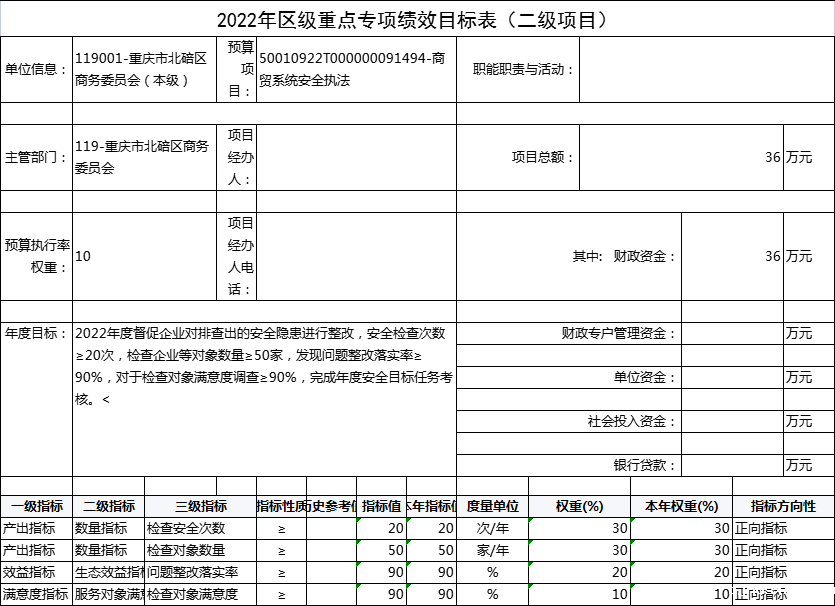Screen dimensions: 835x606
Task: Click the 检查安全次数 cell
Action: tap(201, 528)
